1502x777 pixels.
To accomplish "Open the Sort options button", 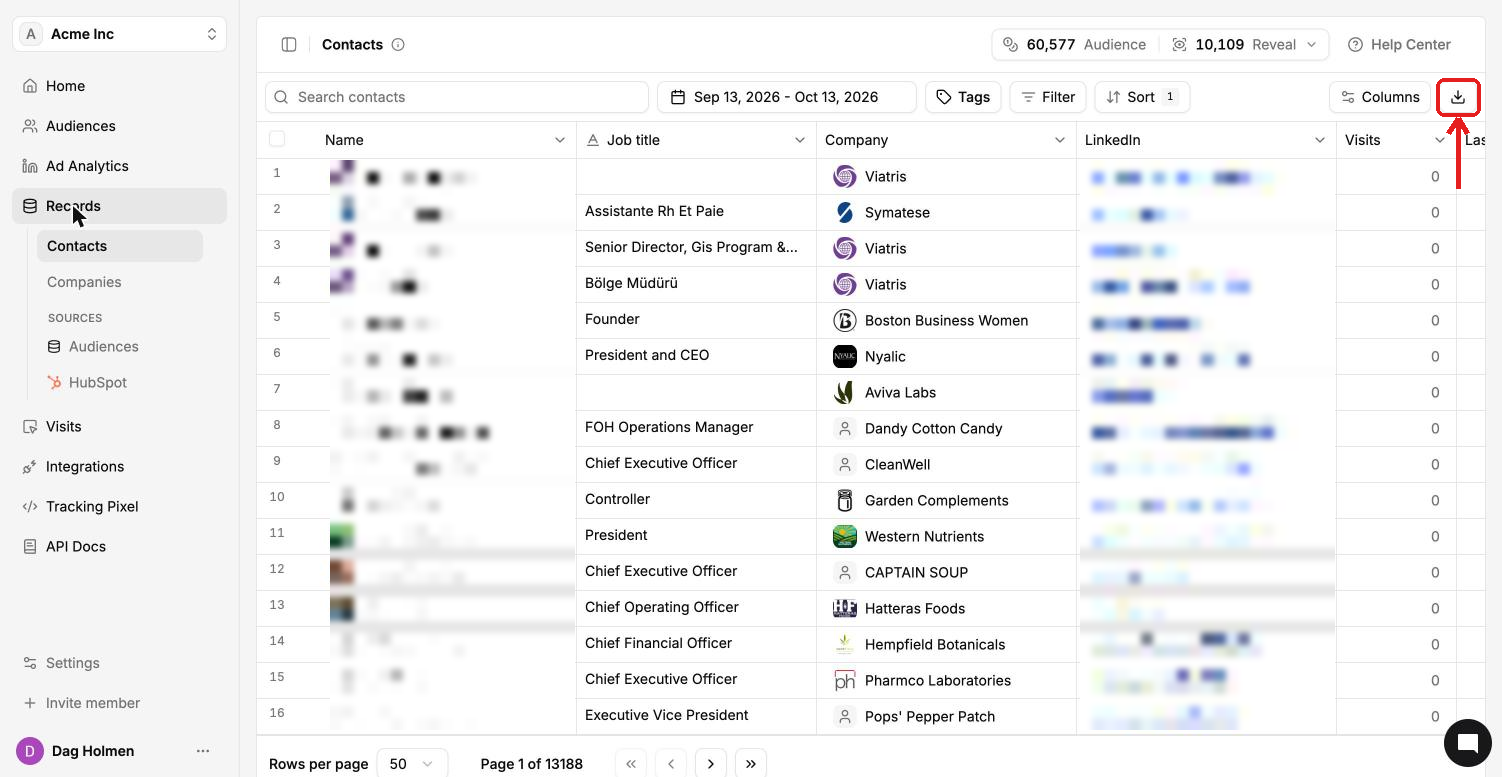I will (1142, 97).
